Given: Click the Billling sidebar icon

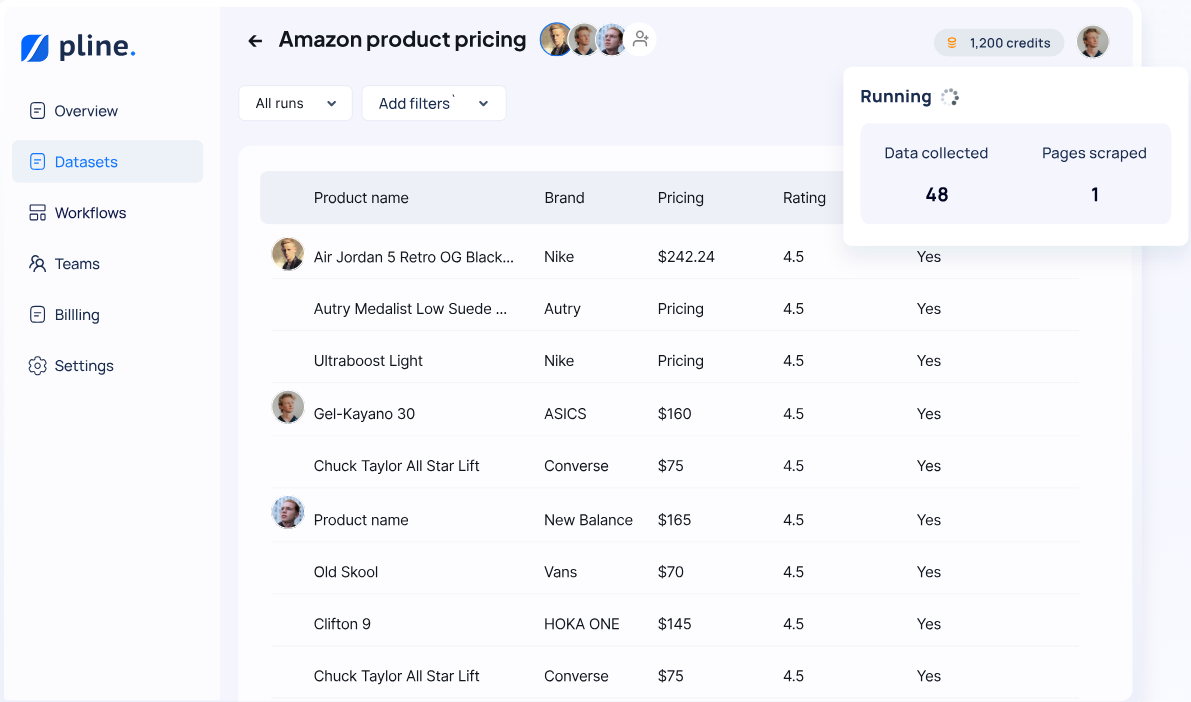Looking at the screenshot, I should [38, 315].
